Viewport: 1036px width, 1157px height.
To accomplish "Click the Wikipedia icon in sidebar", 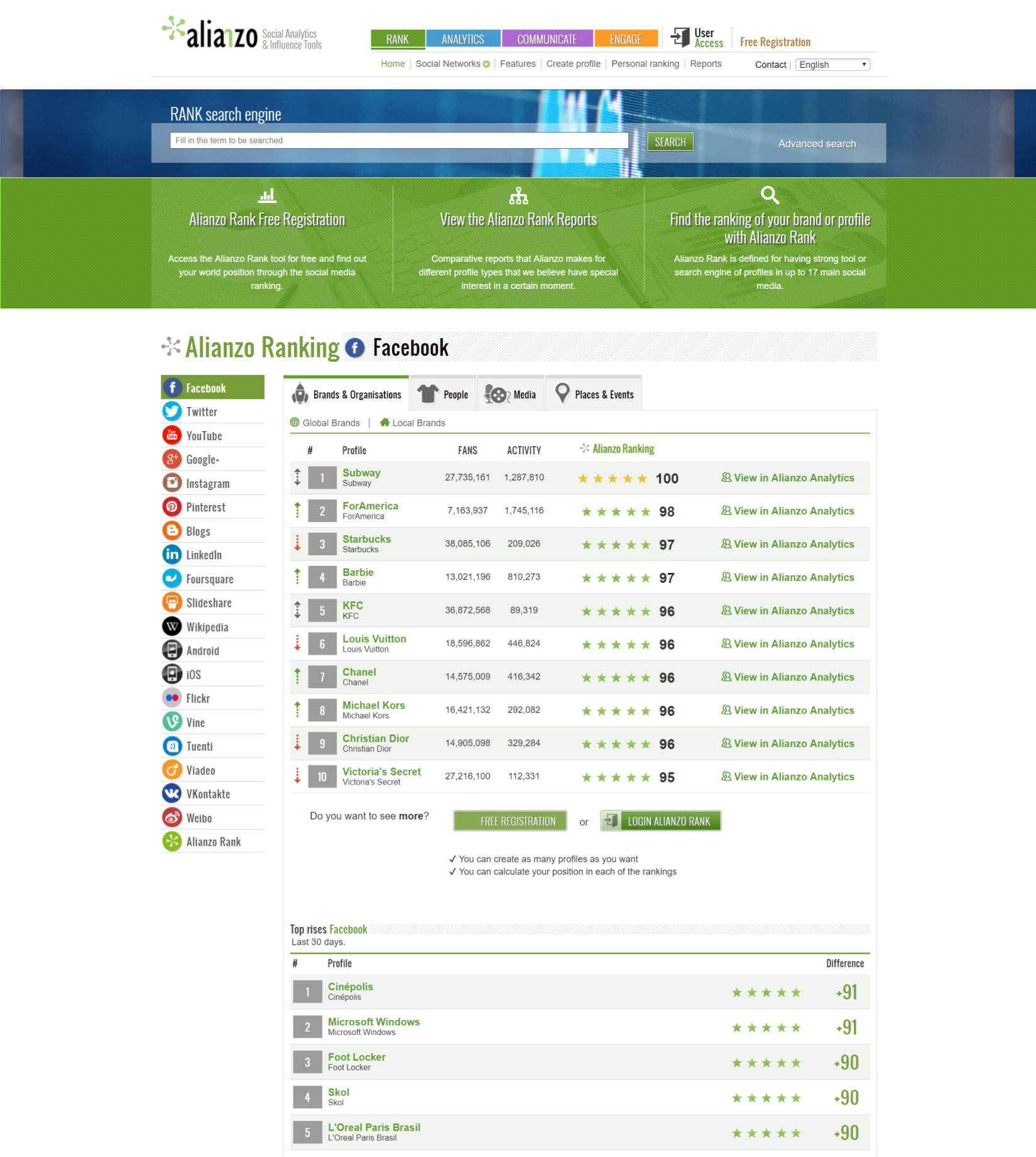I will pyautogui.click(x=172, y=626).
